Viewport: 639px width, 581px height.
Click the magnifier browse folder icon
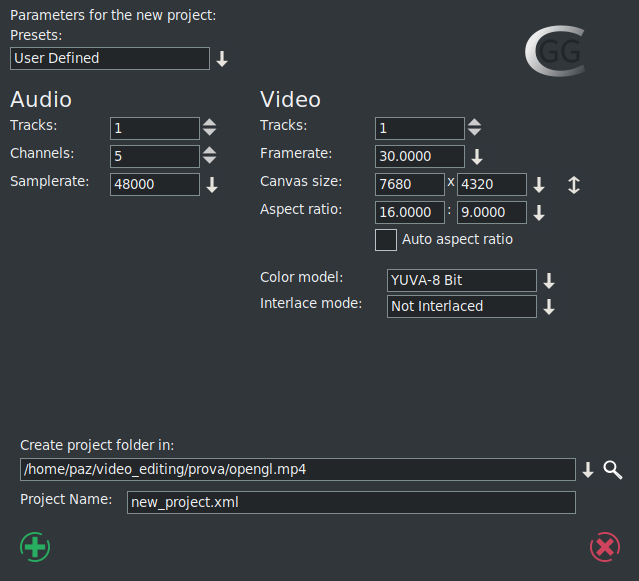coord(613,470)
